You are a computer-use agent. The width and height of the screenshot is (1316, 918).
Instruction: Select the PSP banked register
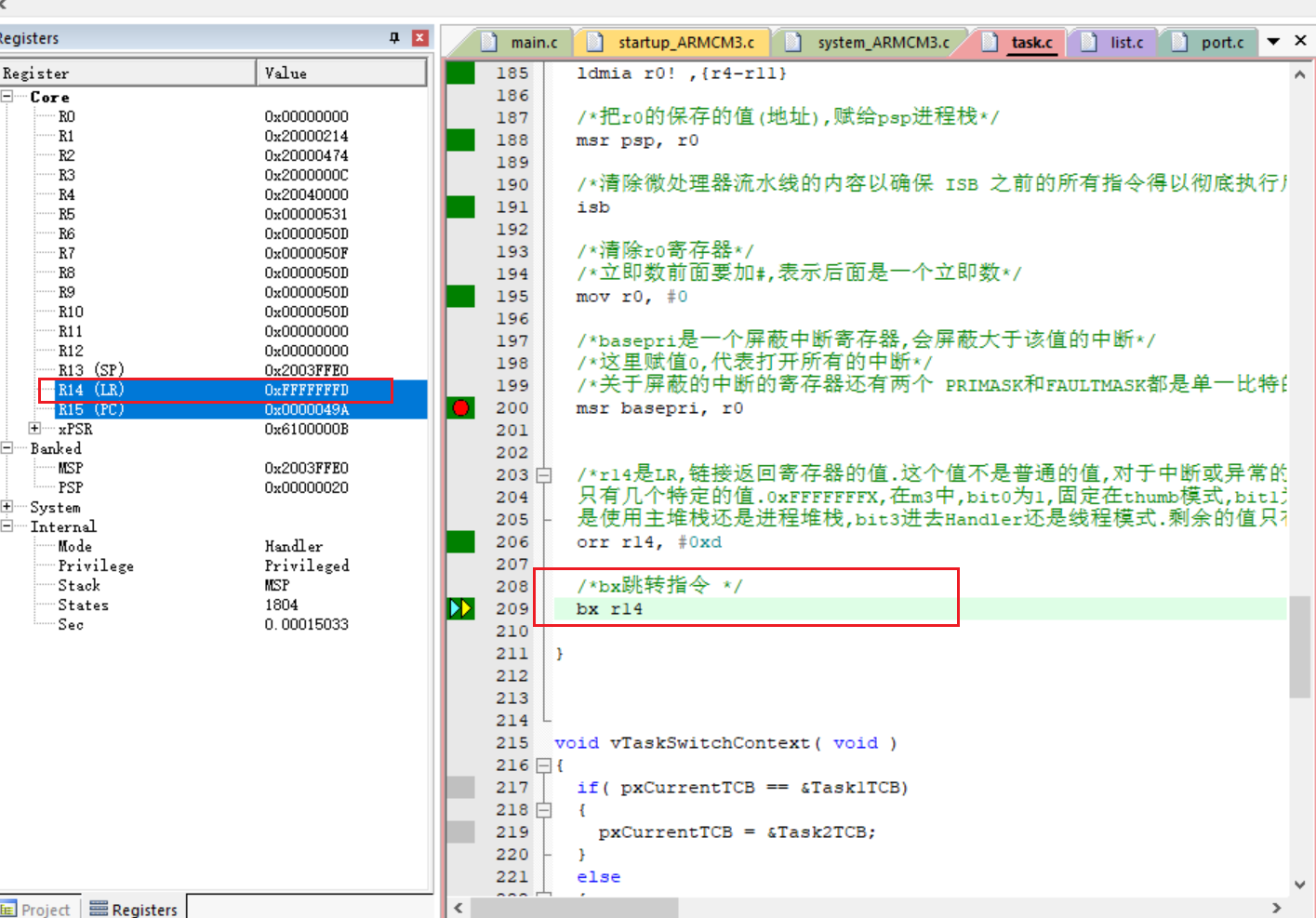coord(213,487)
